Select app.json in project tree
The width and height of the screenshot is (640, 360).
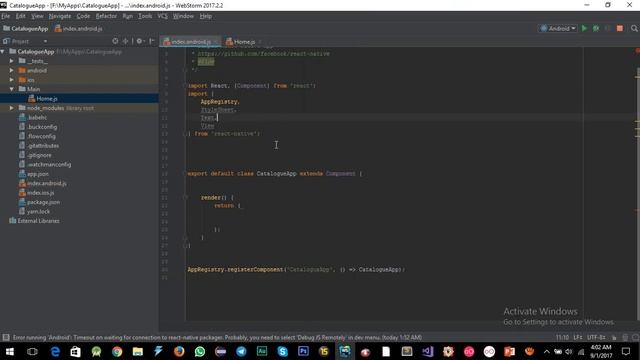(x=38, y=174)
